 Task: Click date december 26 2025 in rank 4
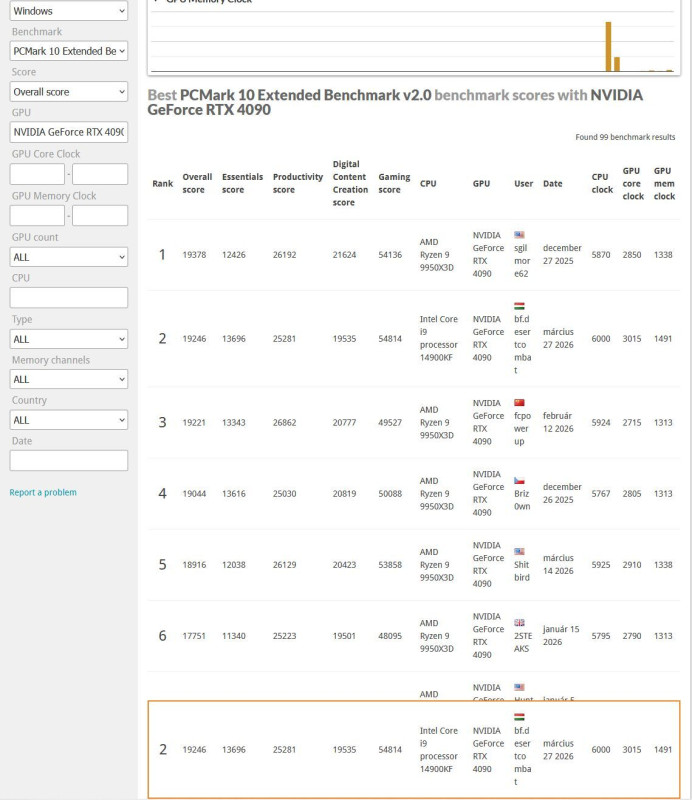coord(562,493)
